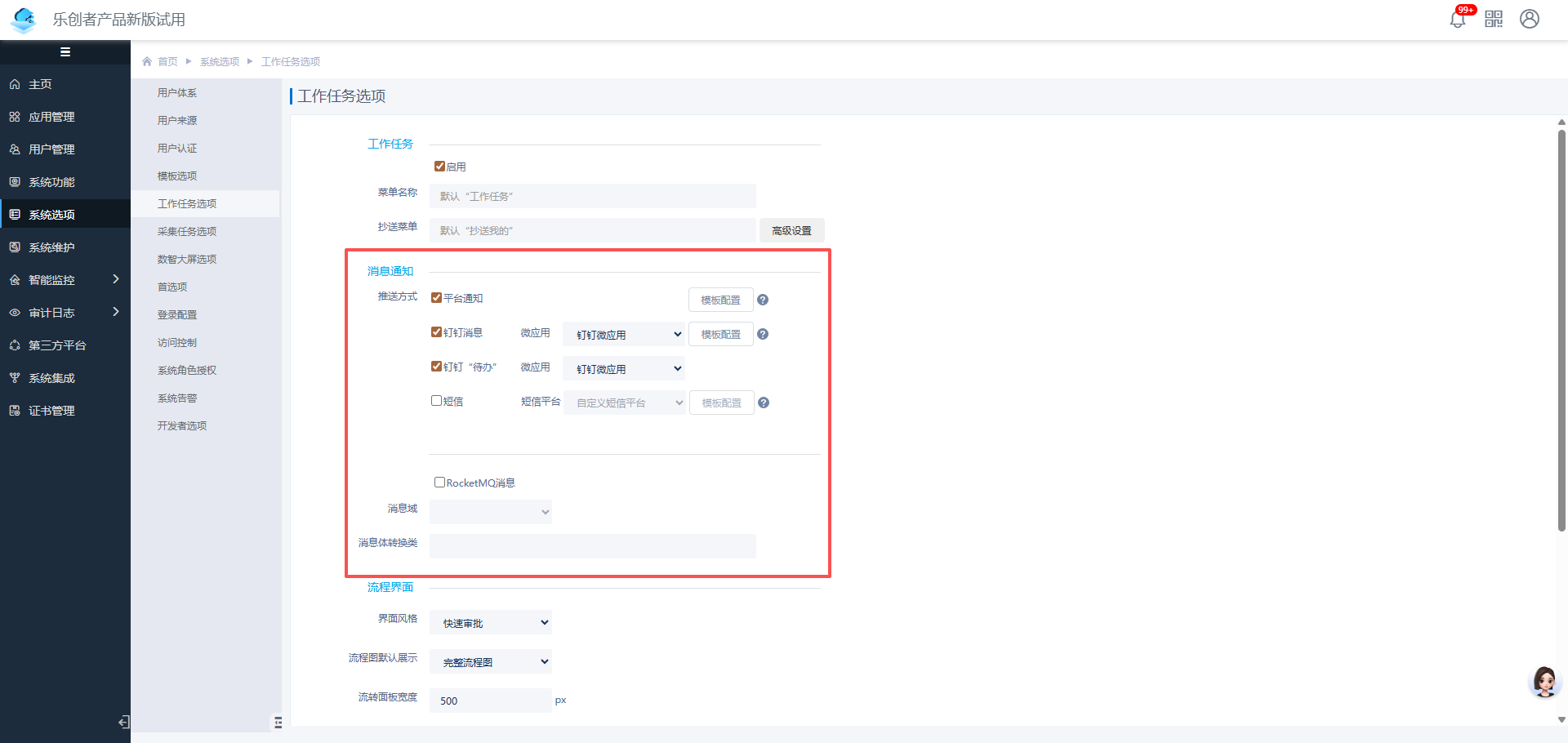Image resolution: width=1568 pixels, height=743 pixels.
Task: Open 采集任务选项 in the submenu
Action: click(x=187, y=232)
